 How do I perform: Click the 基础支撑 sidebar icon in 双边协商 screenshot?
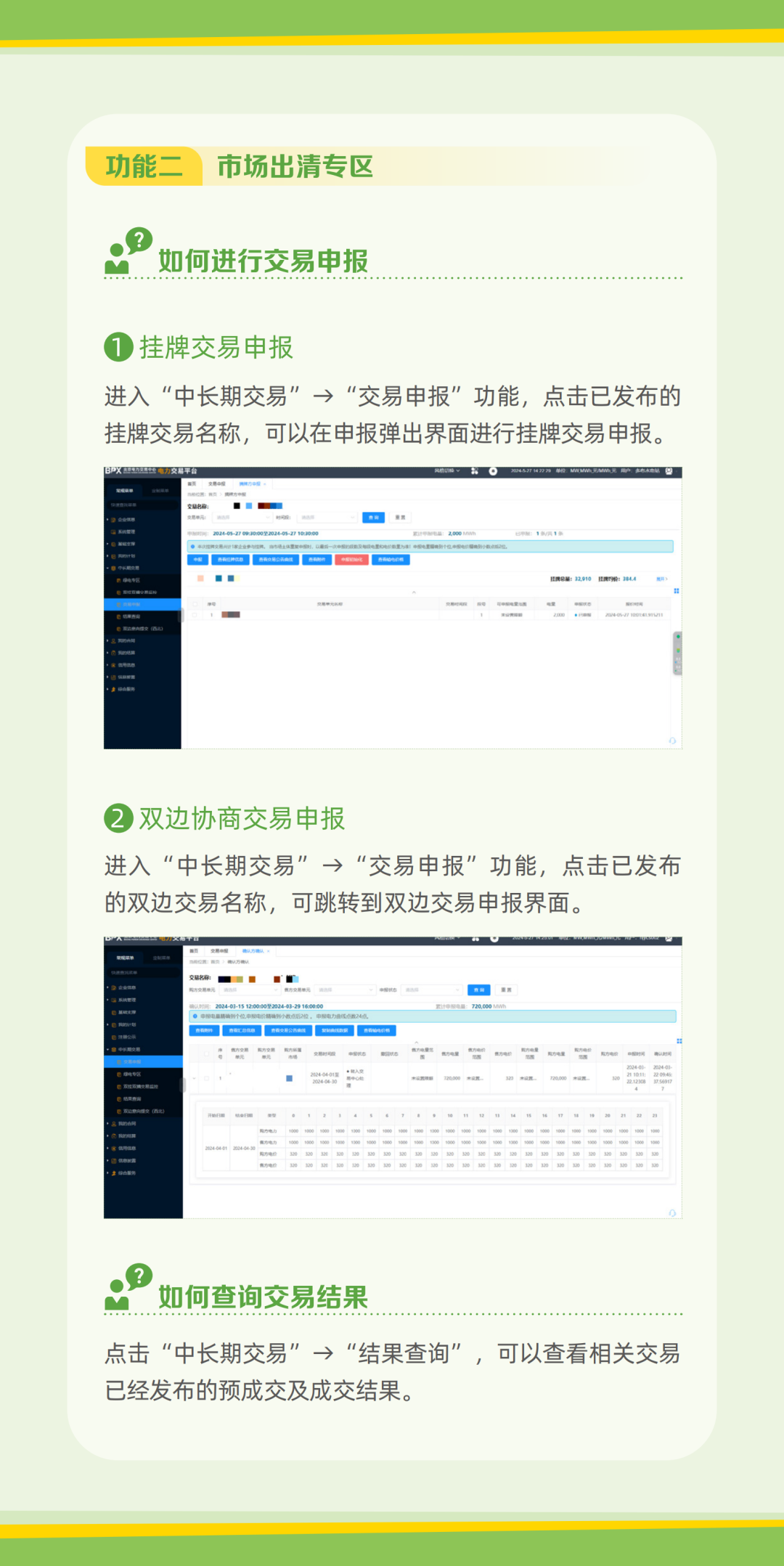click(114, 1012)
